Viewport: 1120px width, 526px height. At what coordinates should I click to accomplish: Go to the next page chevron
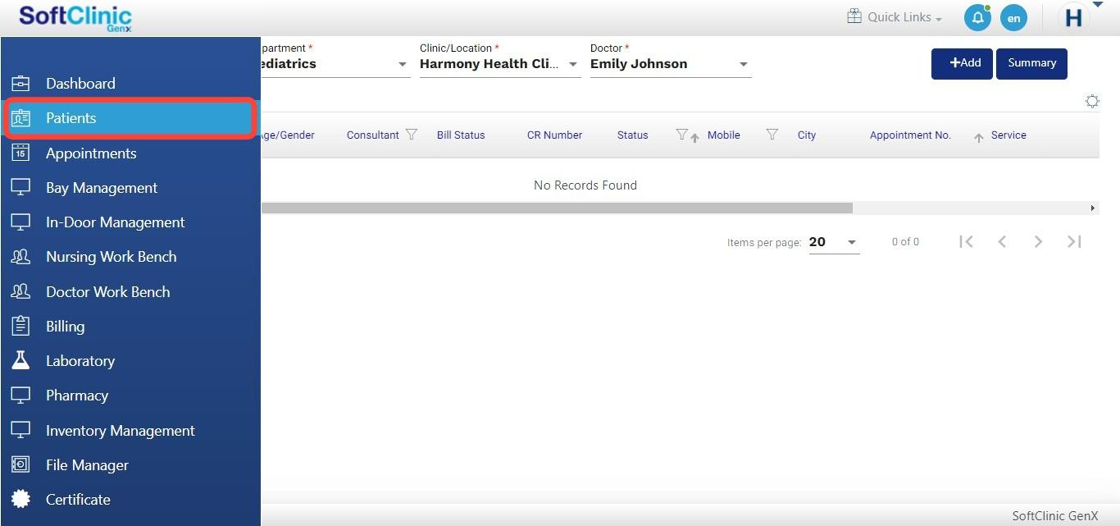pos(1038,242)
